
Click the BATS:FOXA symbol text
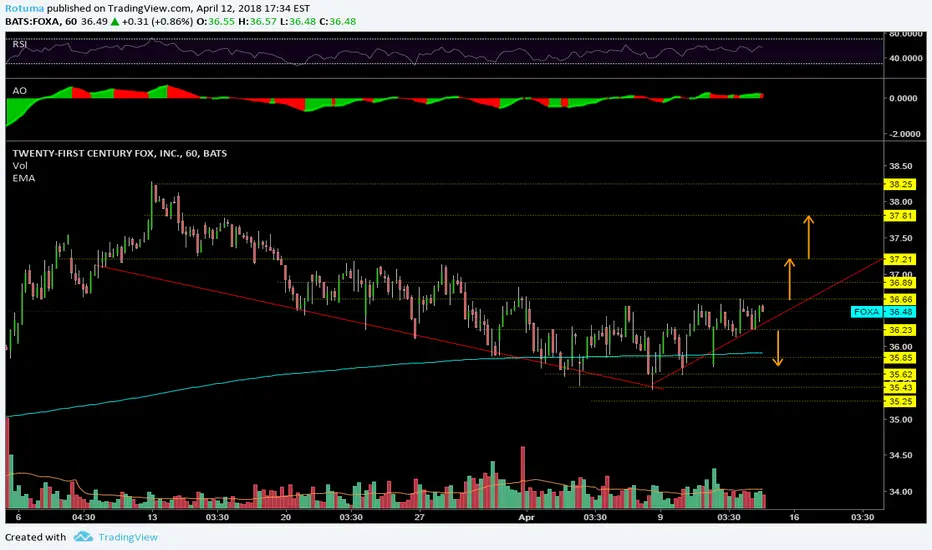pyautogui.click(x=32, y=21)
